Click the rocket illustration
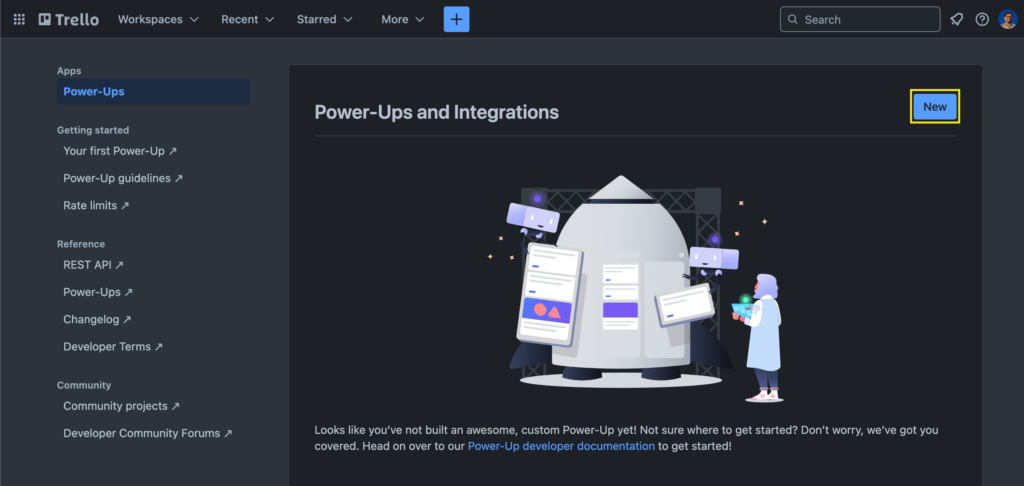Screen dimensions: 1024x486 click(635, 287)
